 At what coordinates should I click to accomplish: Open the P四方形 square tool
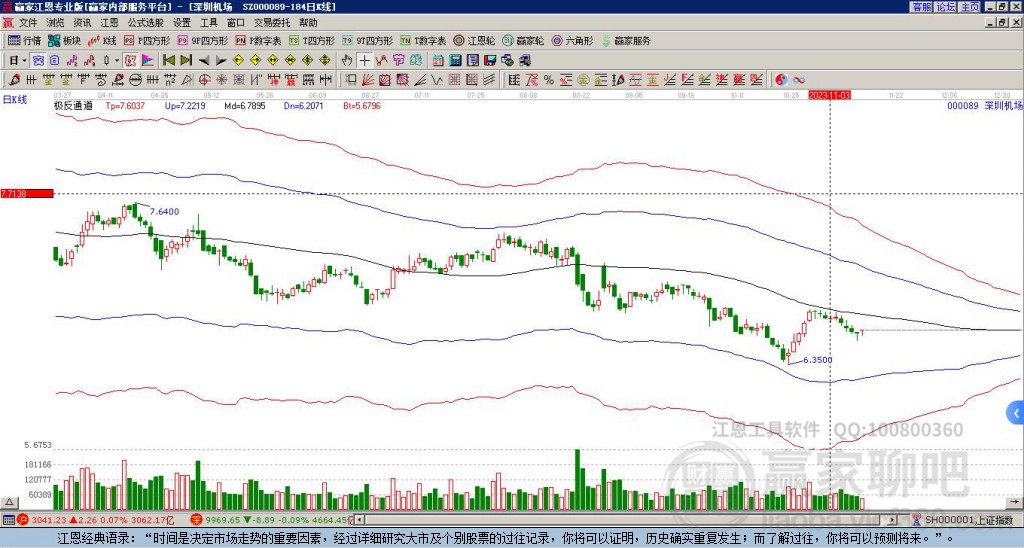tap(147, 40)
